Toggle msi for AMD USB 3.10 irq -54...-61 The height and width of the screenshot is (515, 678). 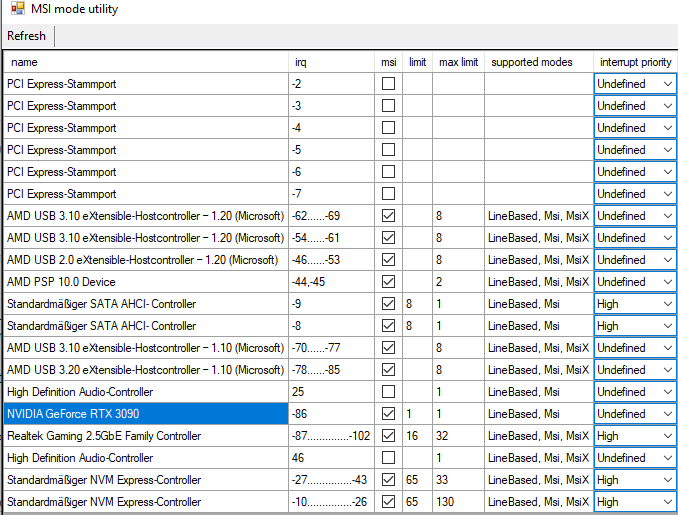388,237
